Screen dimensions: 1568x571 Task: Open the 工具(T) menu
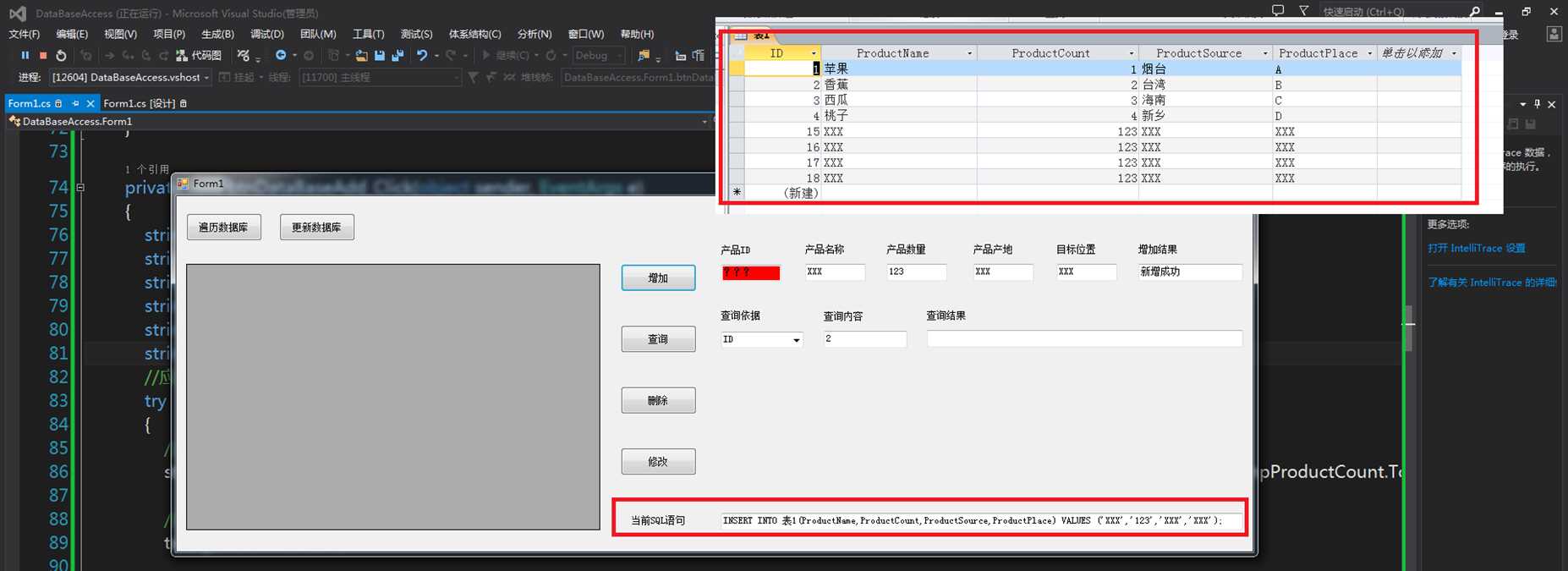pos(368,34)
